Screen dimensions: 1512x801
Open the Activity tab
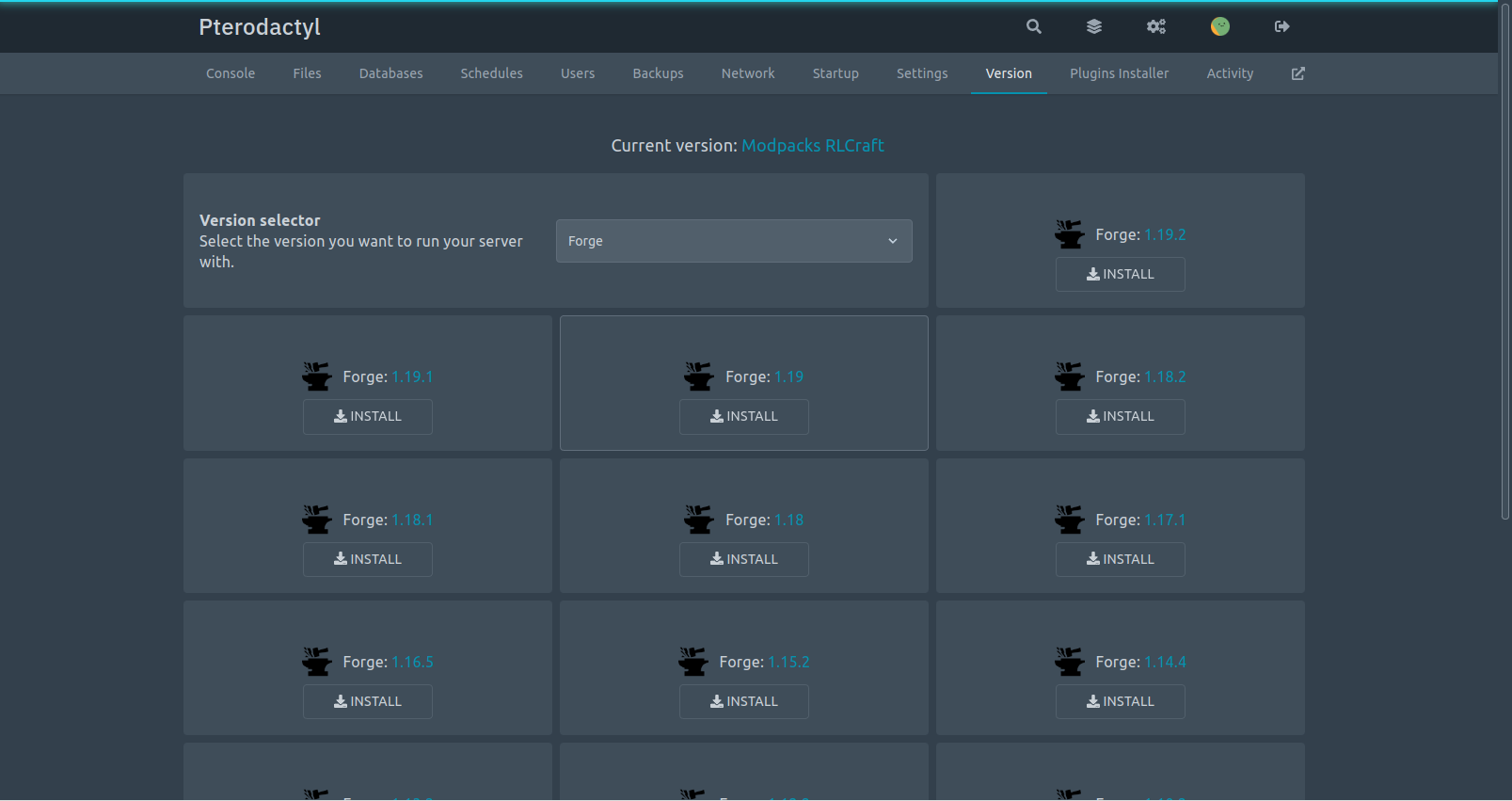pos(1230,73)
